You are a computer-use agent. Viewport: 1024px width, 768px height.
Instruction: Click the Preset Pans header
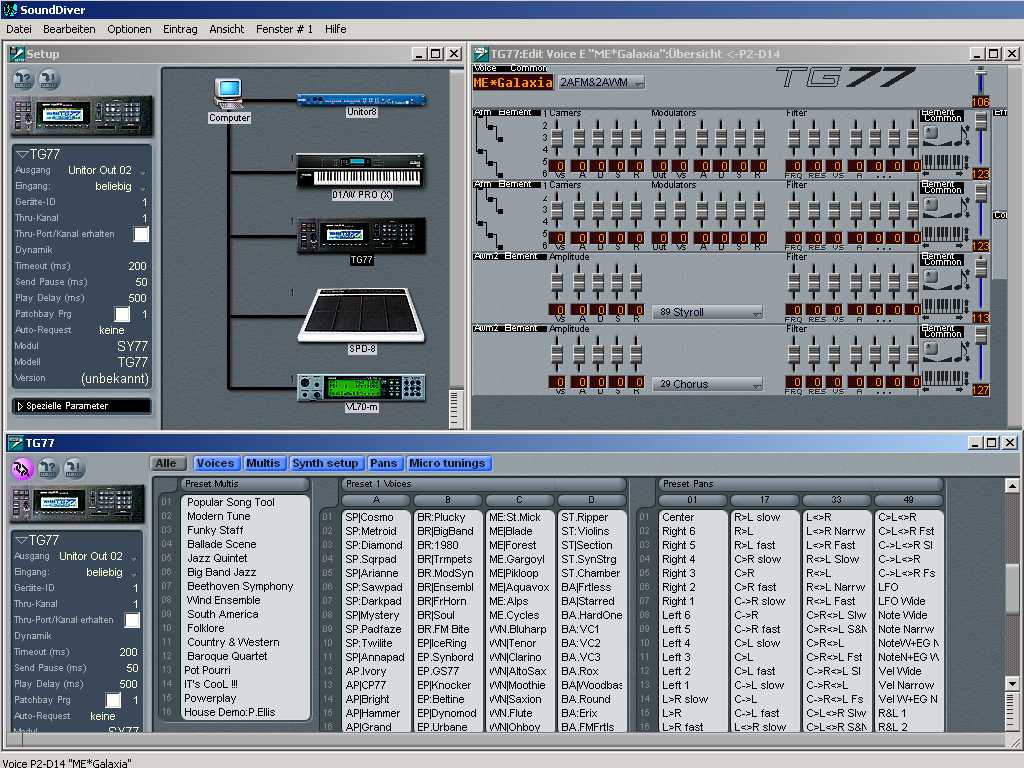point(800,484)
